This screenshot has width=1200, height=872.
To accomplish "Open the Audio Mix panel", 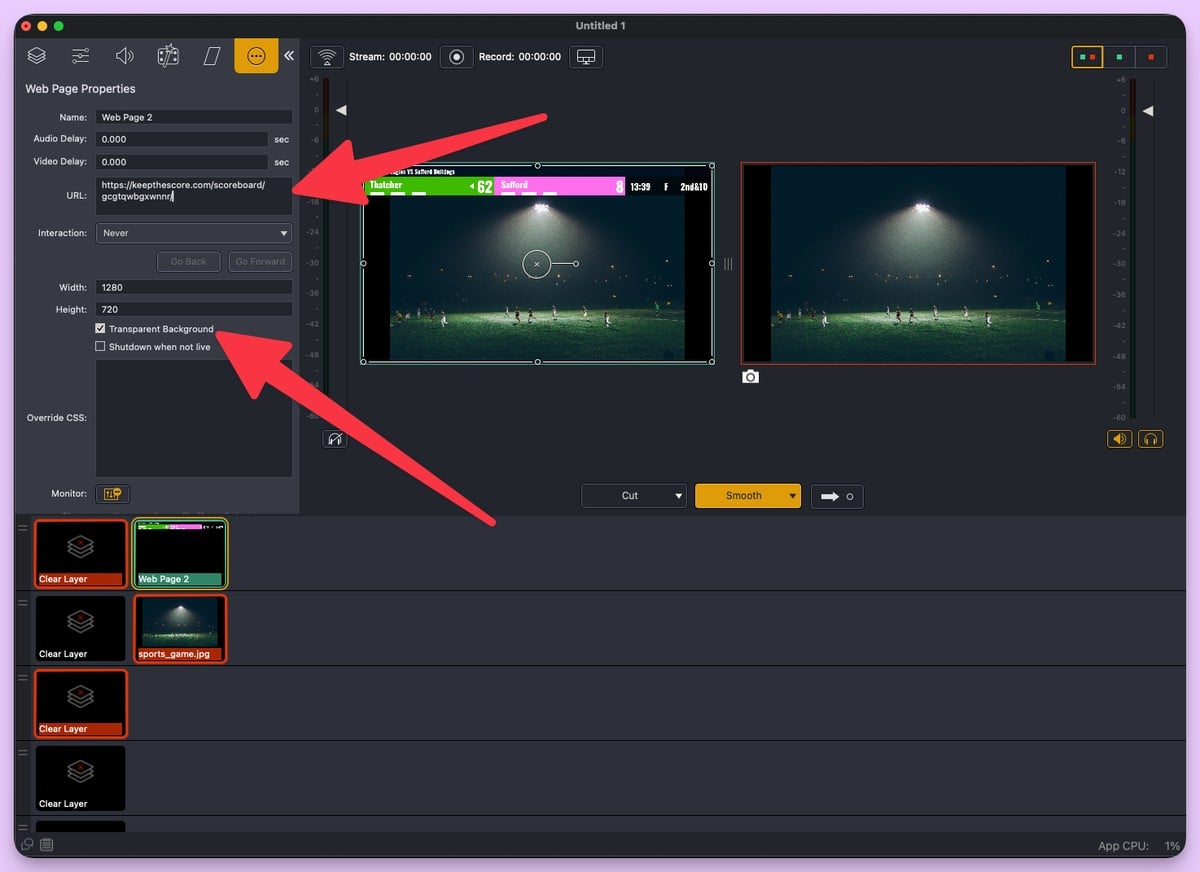I will click(124, 55).
